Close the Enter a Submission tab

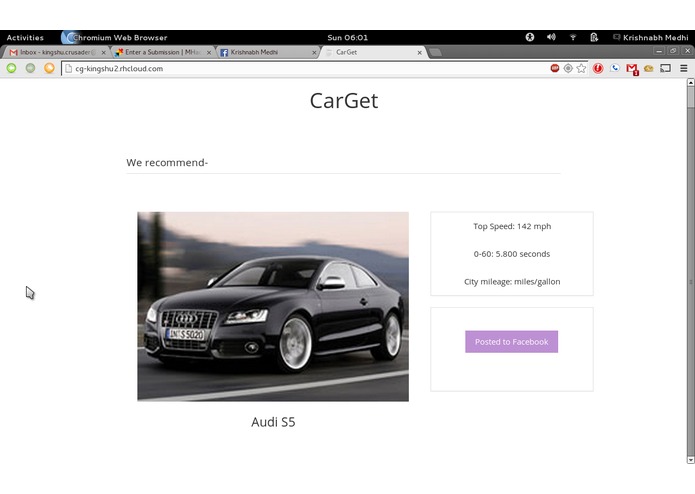209,52
